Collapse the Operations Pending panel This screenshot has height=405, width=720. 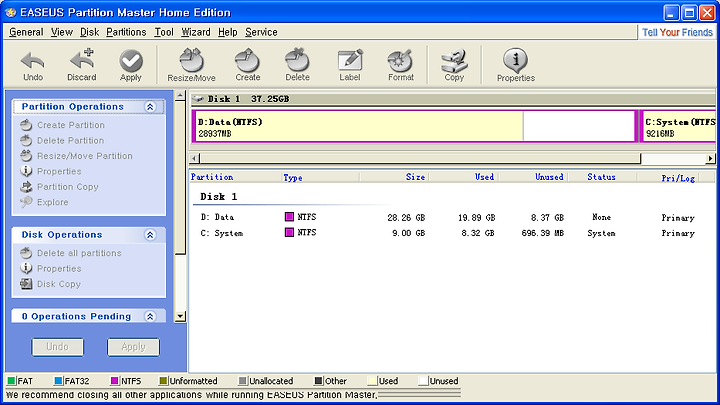(x=150, y=316)
